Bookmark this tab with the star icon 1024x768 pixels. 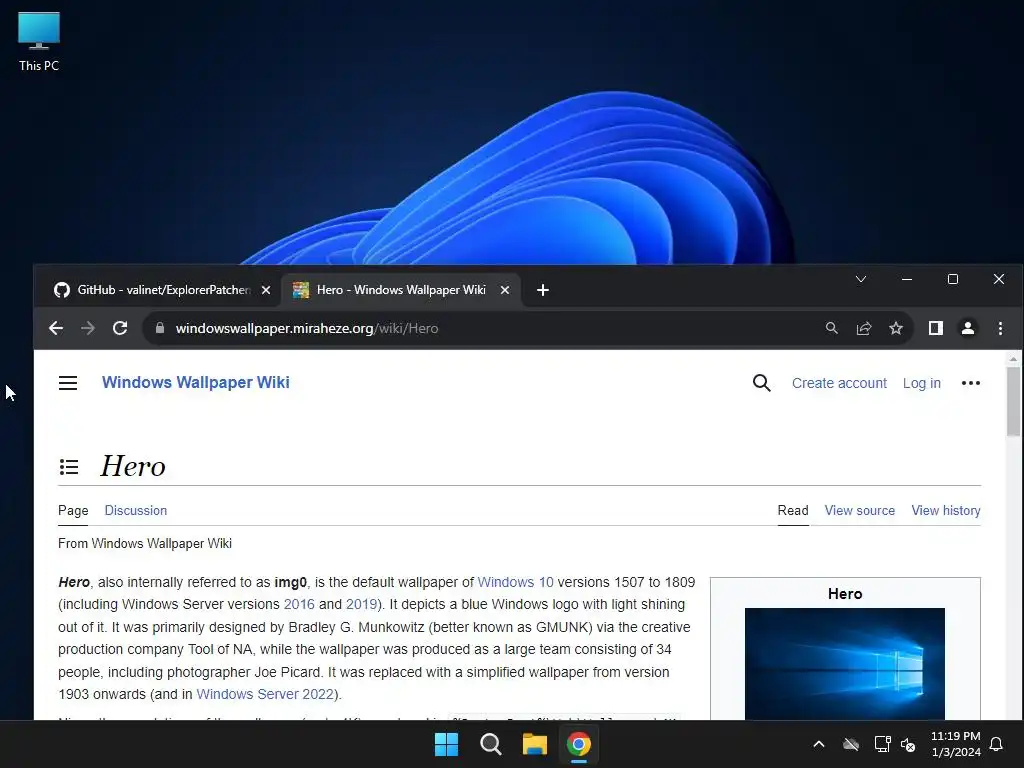pyautogui.click(x=896, y=328)
